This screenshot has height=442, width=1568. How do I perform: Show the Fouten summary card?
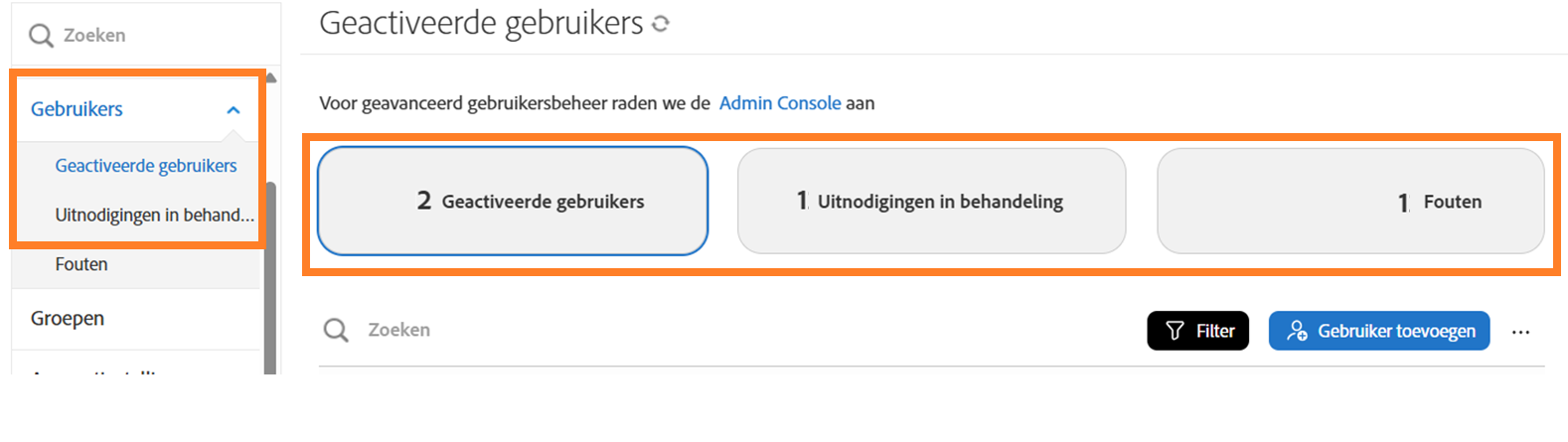1349,201
